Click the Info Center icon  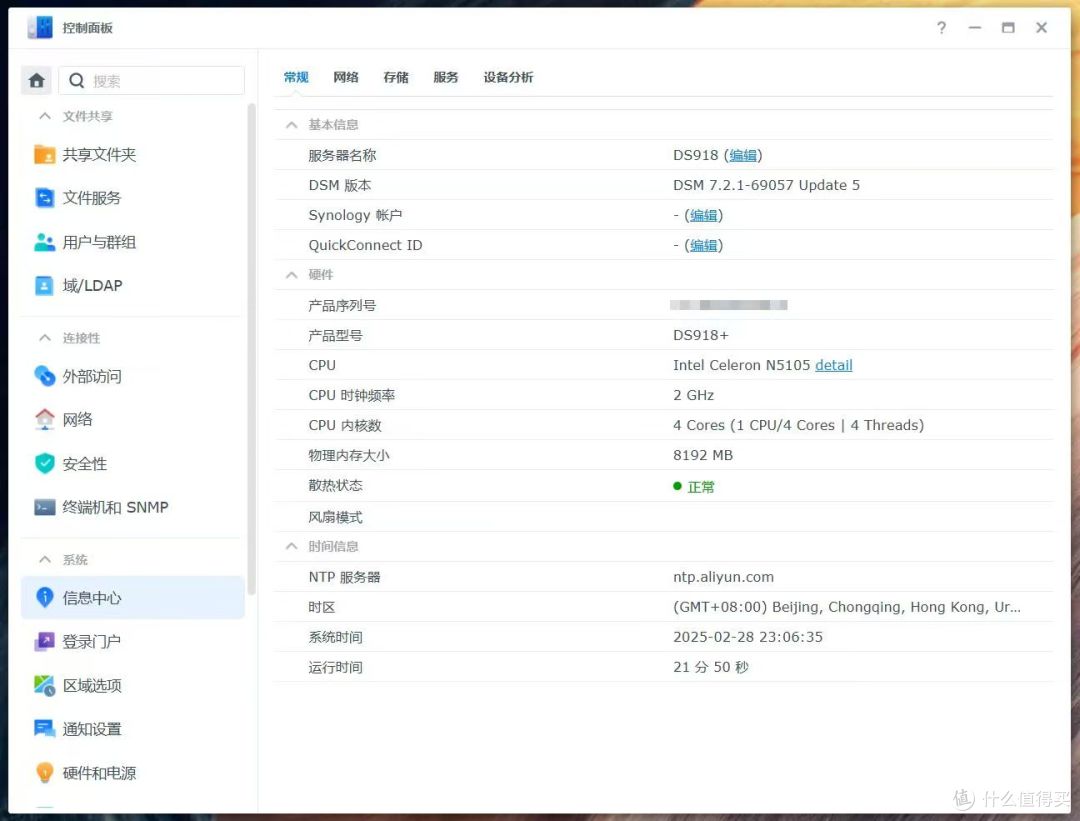point(45,597)
